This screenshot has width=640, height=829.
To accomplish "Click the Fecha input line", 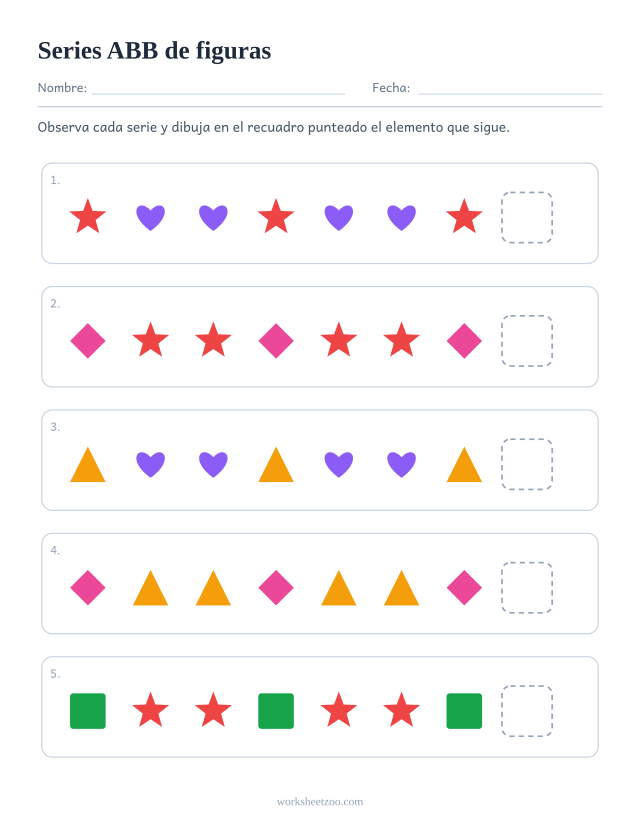I will [x=510, y=93].
